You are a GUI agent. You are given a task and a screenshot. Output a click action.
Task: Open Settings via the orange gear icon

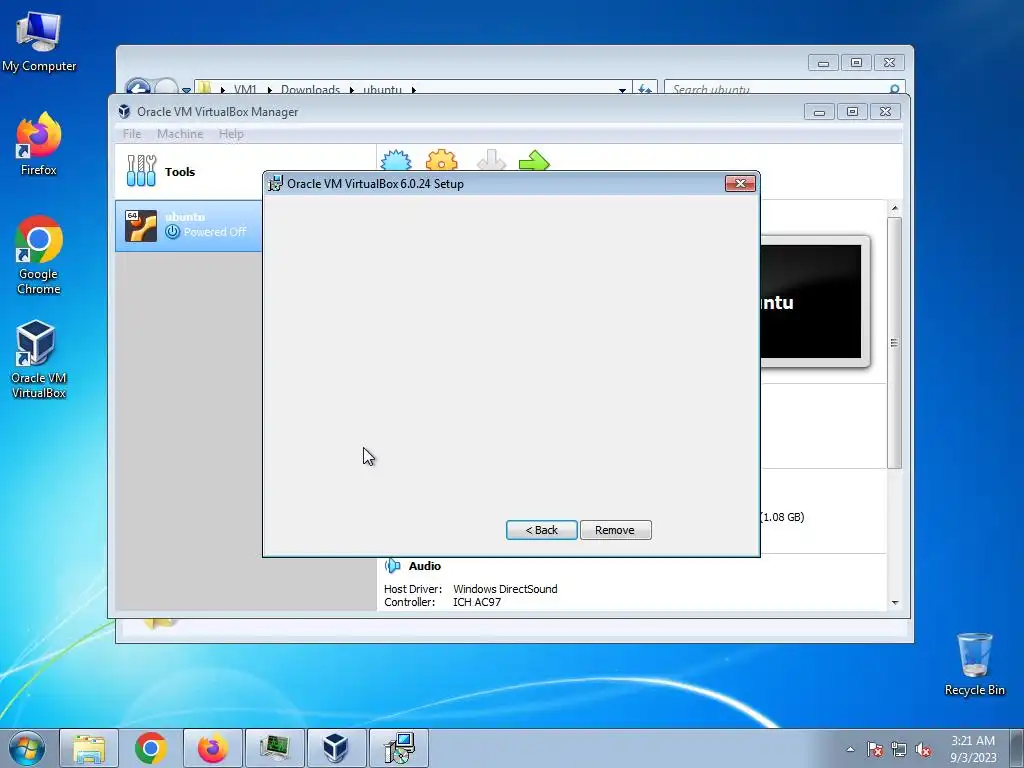tap(441, 160)
